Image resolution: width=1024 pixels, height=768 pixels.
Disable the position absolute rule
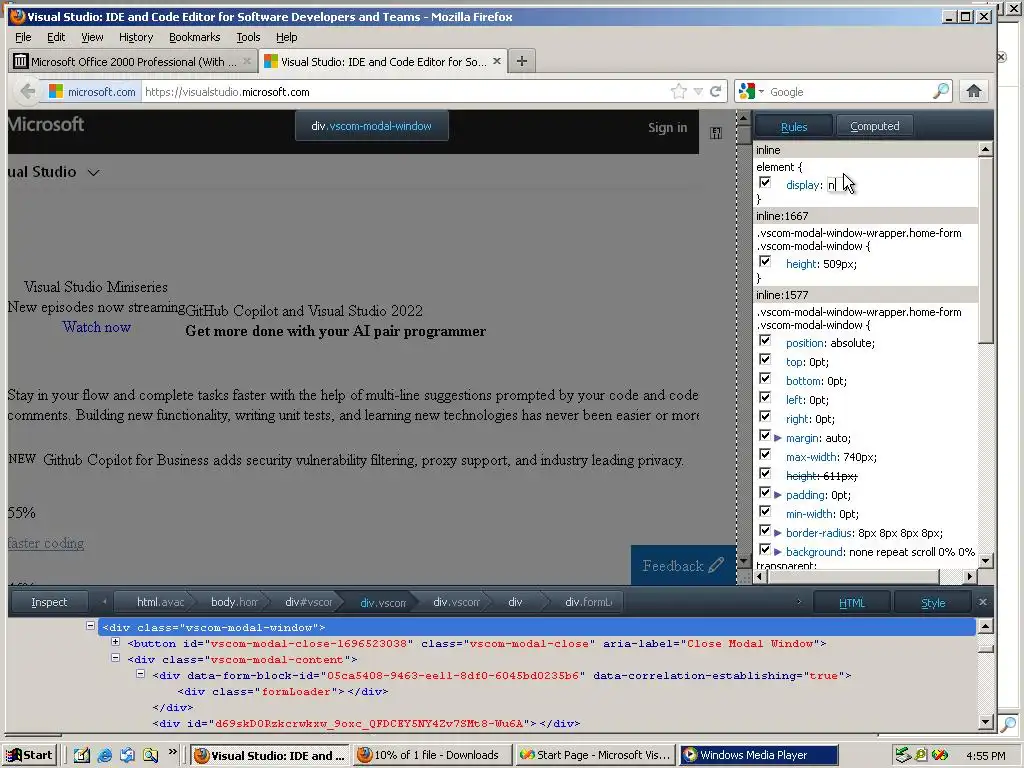click(765, 341)
